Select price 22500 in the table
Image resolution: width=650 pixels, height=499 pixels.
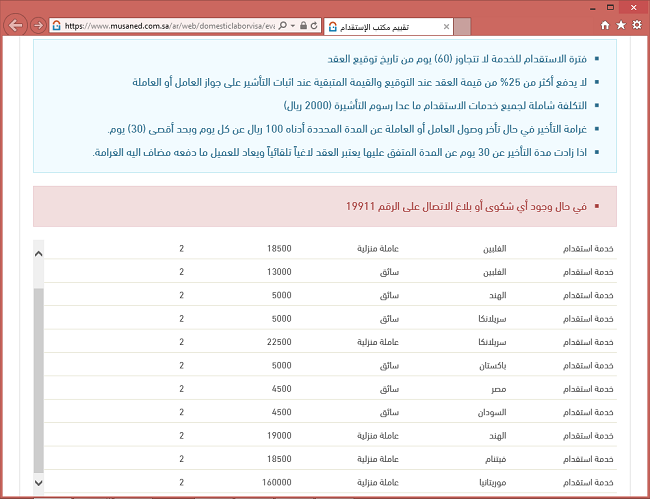tap(279, 342)
